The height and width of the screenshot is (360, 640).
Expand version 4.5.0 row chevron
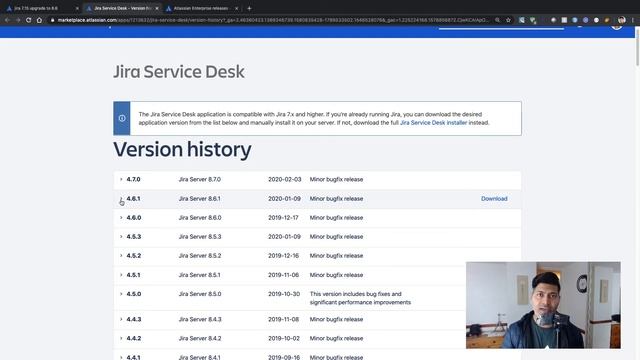pos(121,294)
